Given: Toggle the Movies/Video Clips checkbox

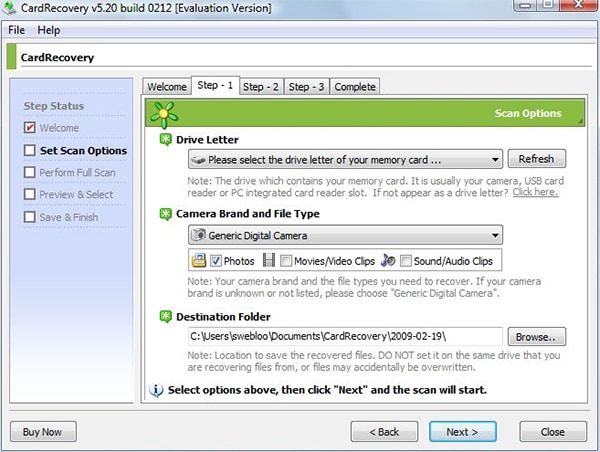Looking at the screenshot, I should (286, 261).
